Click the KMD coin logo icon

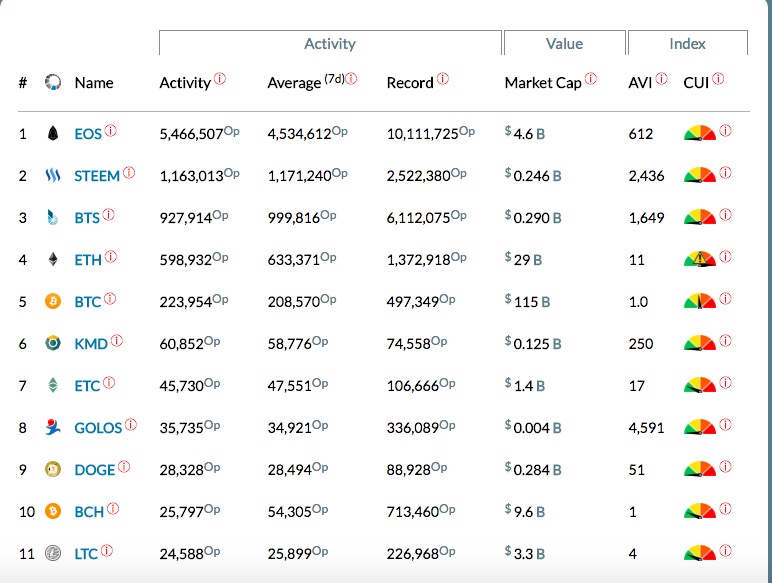53,343
